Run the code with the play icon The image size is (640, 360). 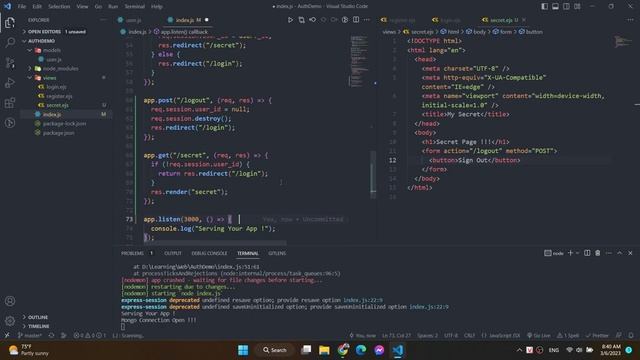point(290,20)
